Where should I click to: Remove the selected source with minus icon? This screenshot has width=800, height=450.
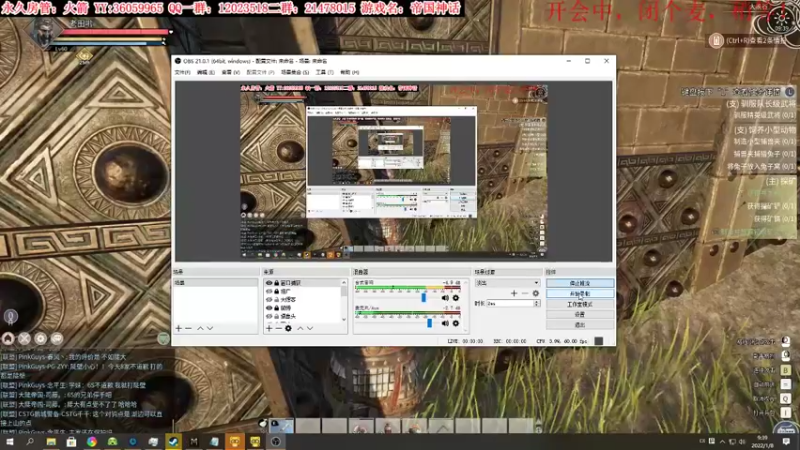coord(279,328)
